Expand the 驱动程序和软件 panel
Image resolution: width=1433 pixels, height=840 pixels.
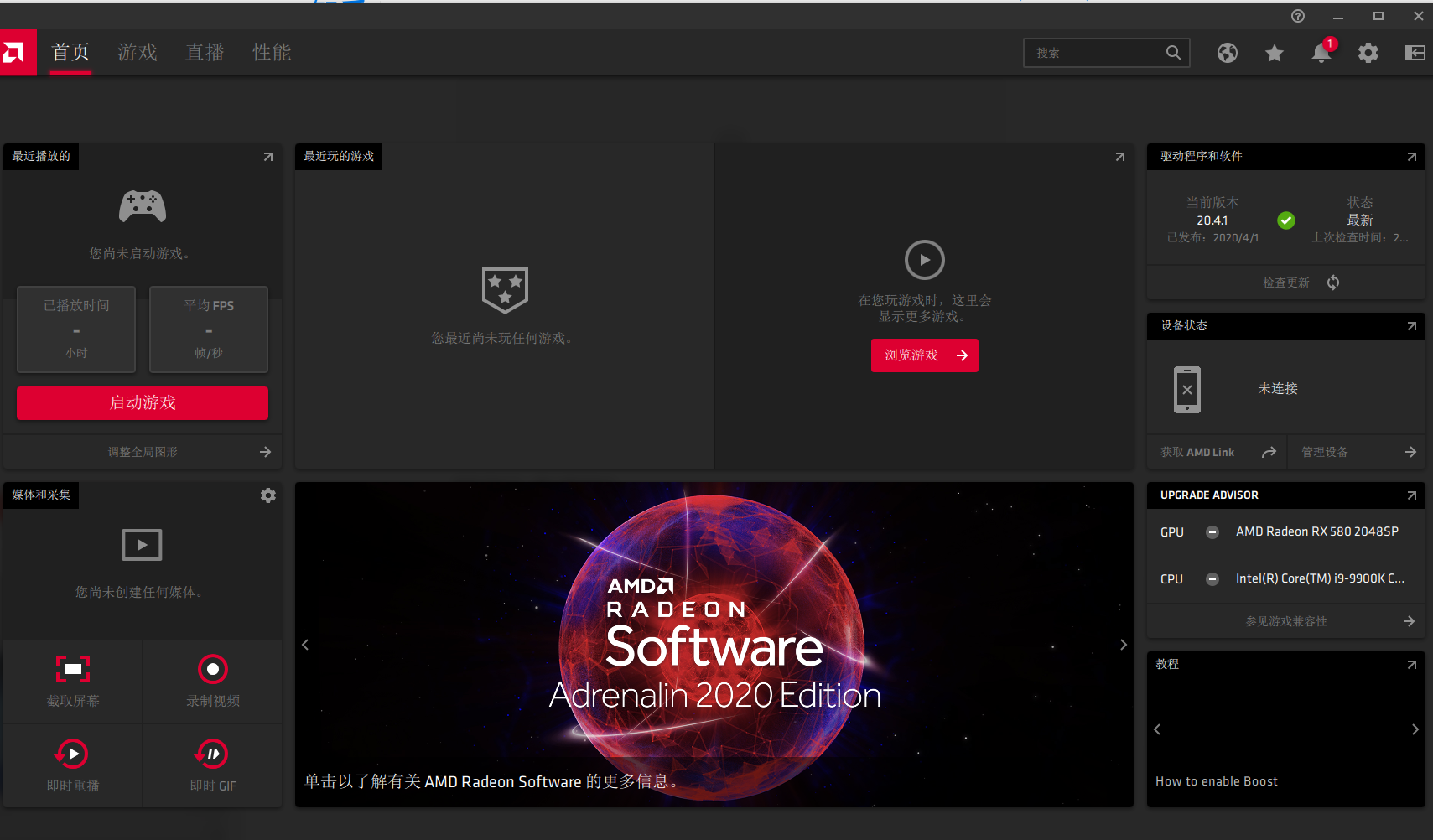click(x=1411, y=157)
